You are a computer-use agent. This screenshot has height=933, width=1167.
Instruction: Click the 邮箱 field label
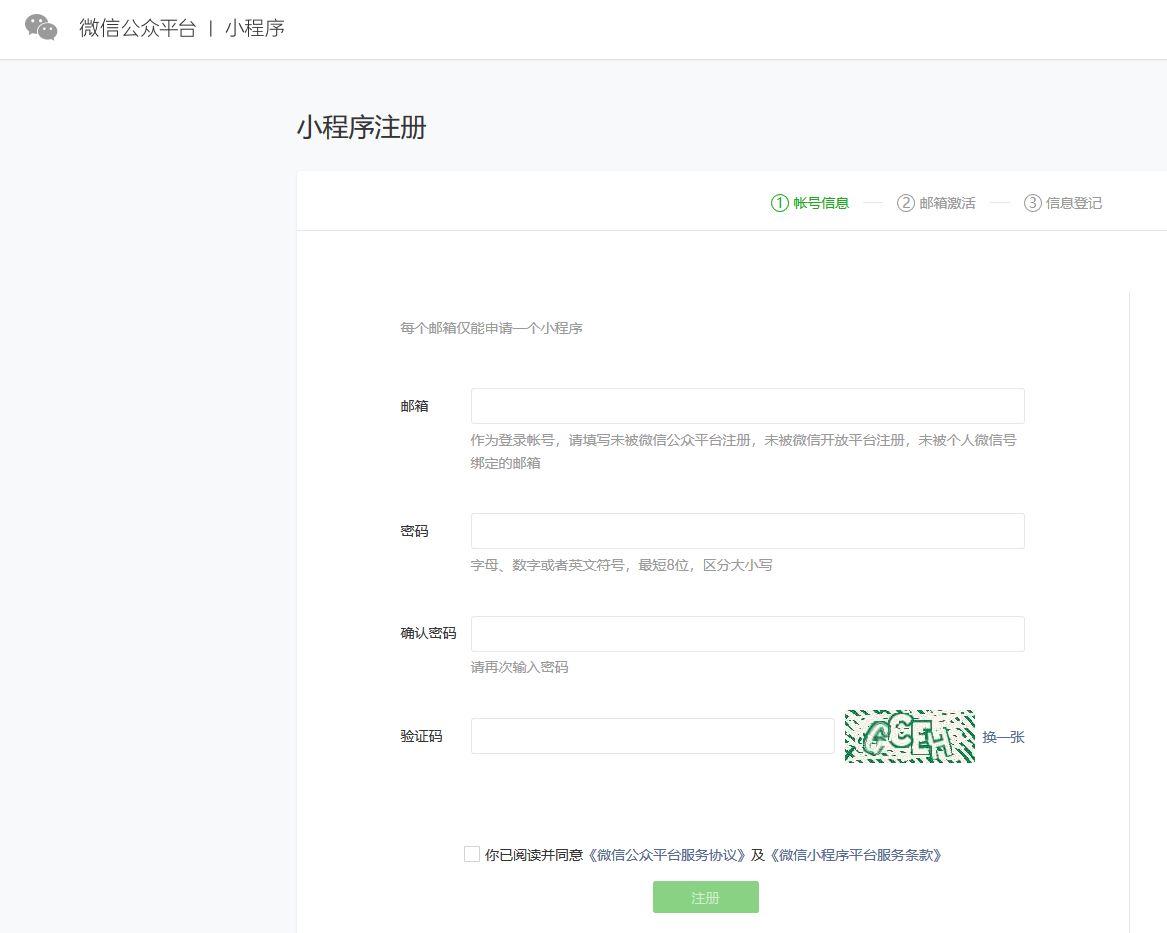415,406
